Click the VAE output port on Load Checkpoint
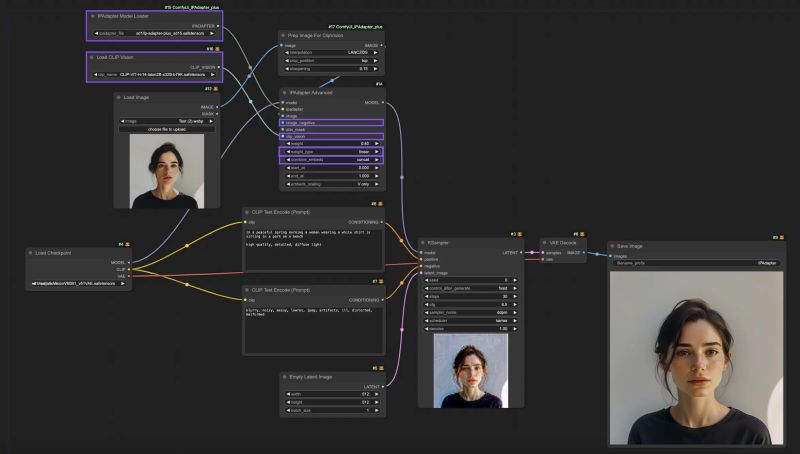 (129, 276)
